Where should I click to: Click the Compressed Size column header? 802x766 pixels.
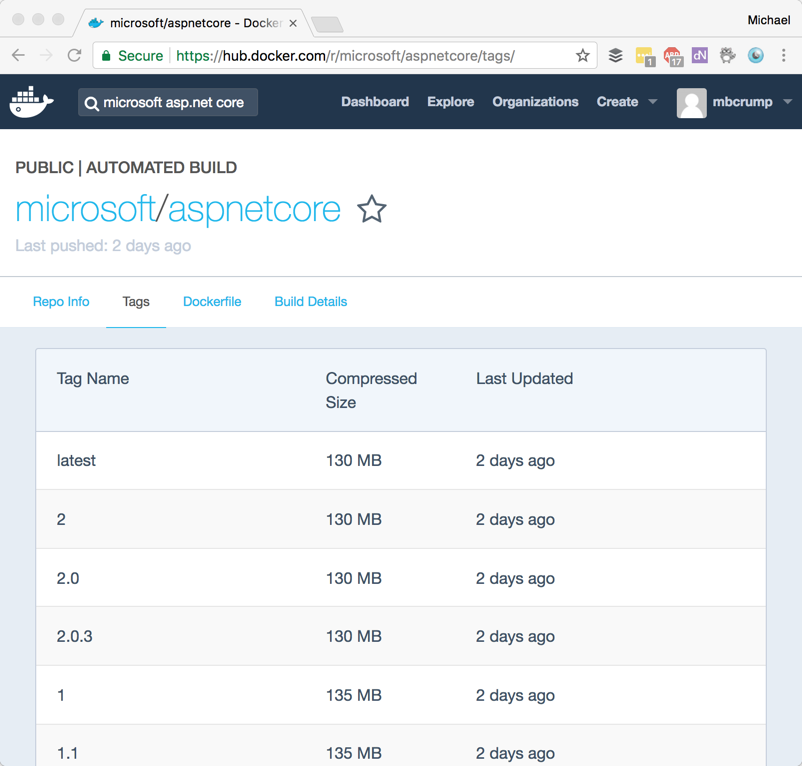coord(371,390)
